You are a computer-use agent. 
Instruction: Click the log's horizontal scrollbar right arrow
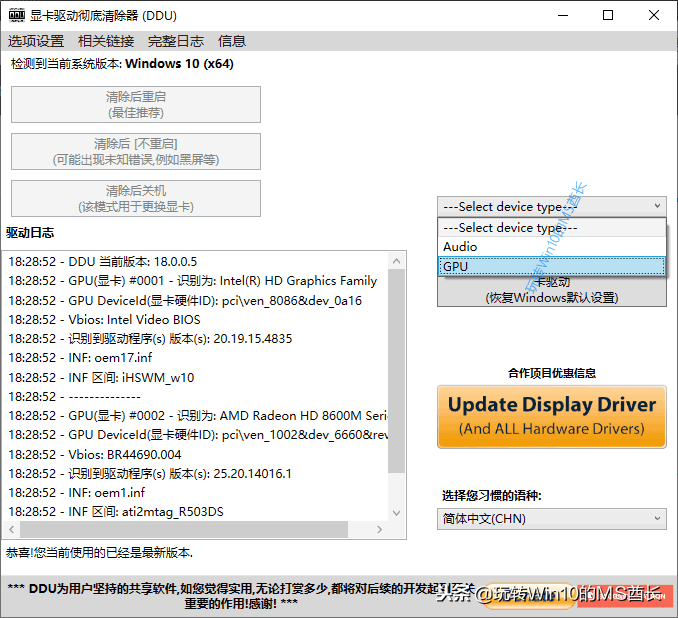[x=379, y=529]
